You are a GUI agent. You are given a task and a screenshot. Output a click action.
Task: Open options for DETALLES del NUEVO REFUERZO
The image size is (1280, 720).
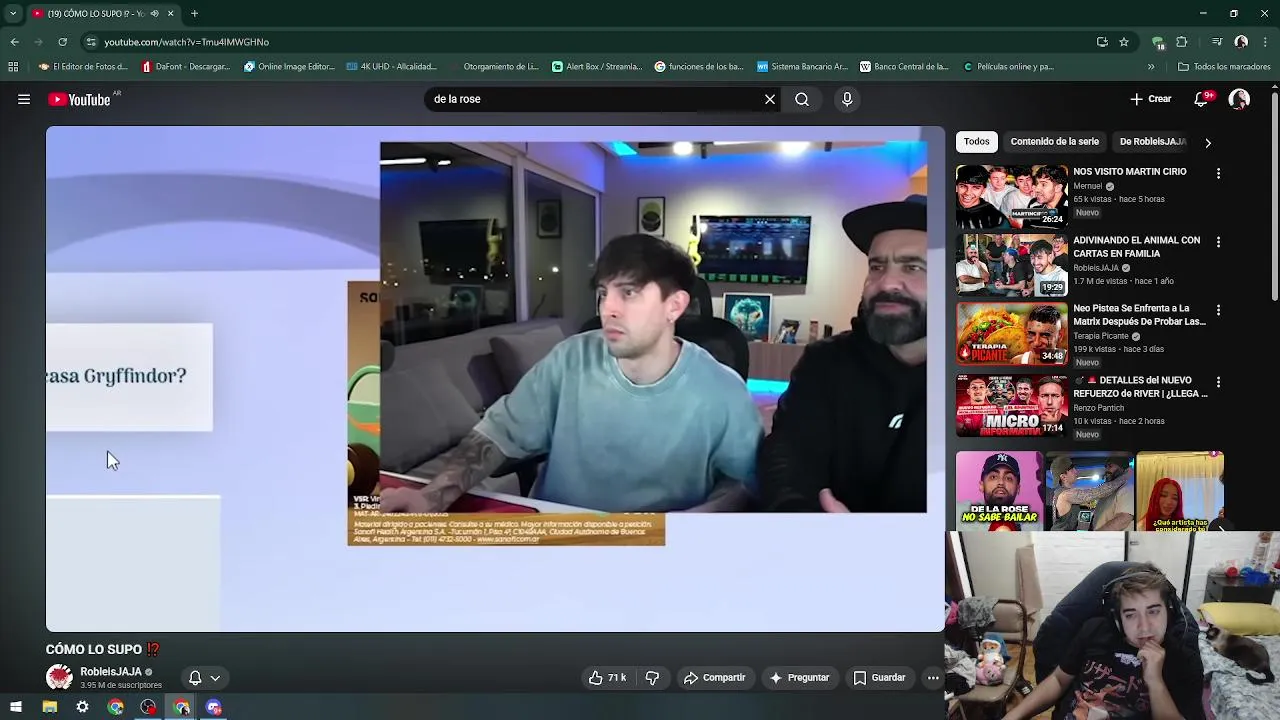(x=1218, y=382)
